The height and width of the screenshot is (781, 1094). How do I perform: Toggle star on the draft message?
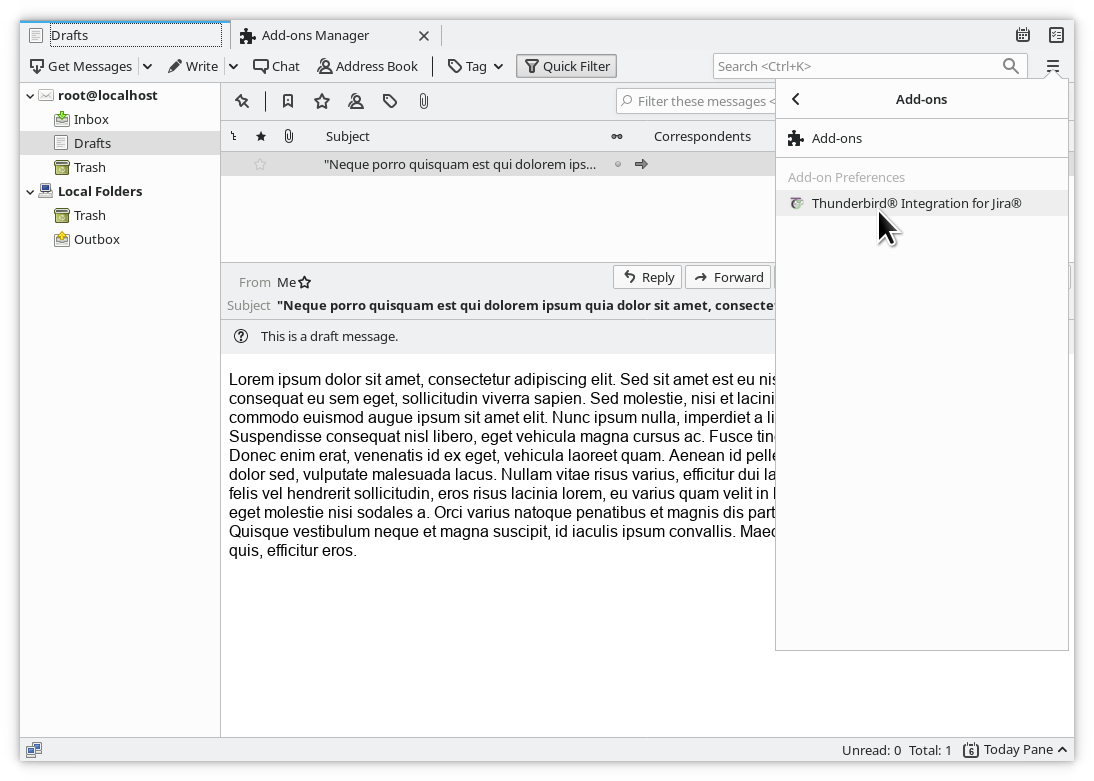[x=260, y=164]
